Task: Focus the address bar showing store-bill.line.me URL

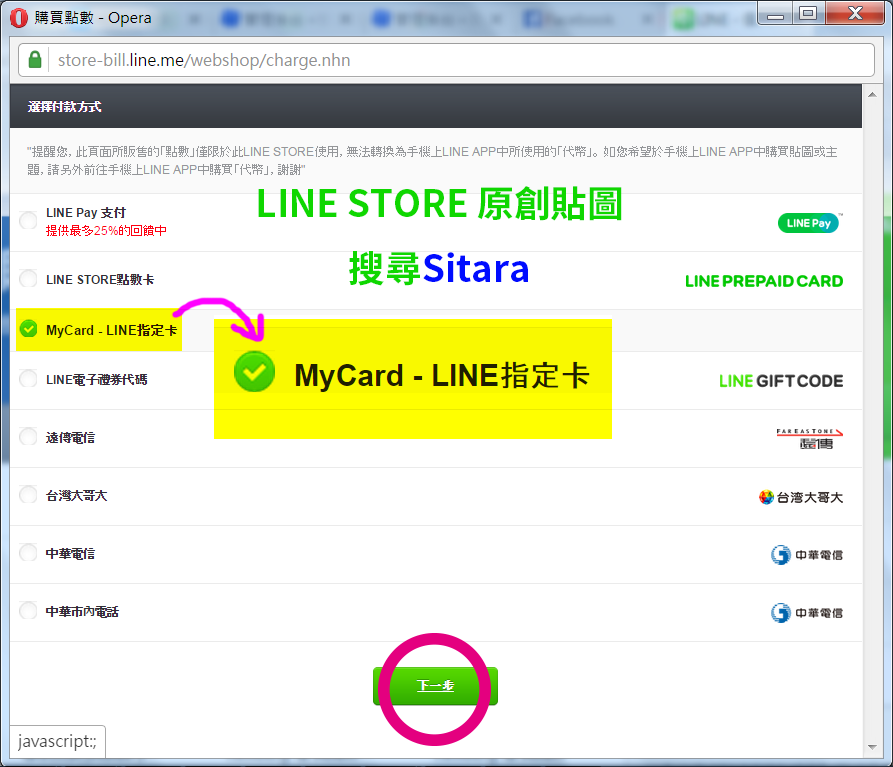Action: 446,60
